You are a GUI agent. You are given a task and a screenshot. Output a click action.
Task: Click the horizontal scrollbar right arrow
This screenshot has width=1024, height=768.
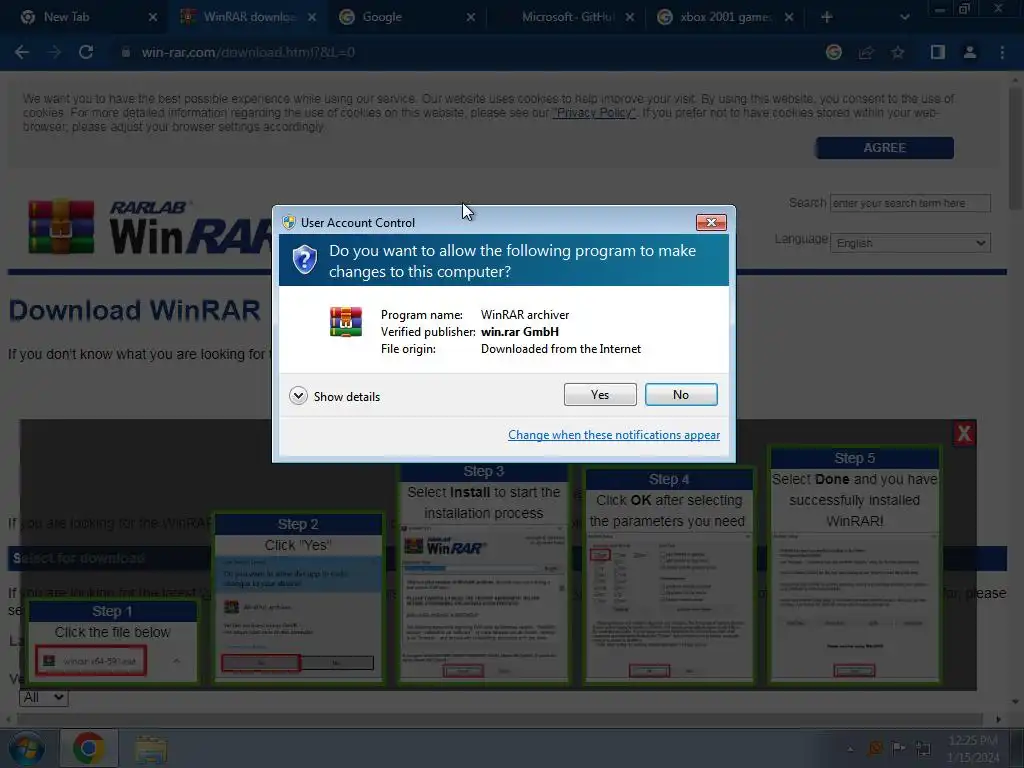[998, 719]
